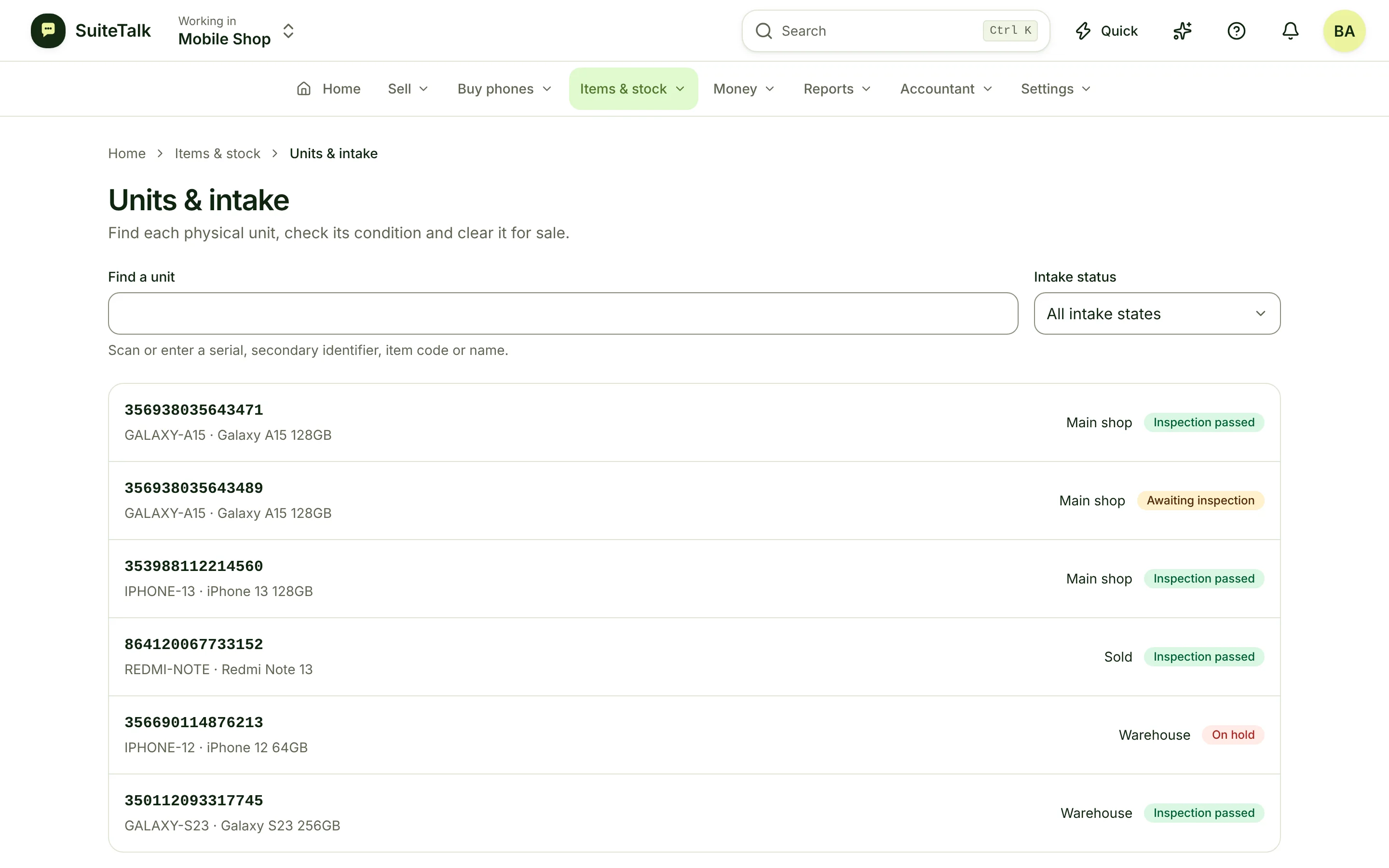Click the Sold location label
This screenshot has height=868, width=1389.
1118,657
